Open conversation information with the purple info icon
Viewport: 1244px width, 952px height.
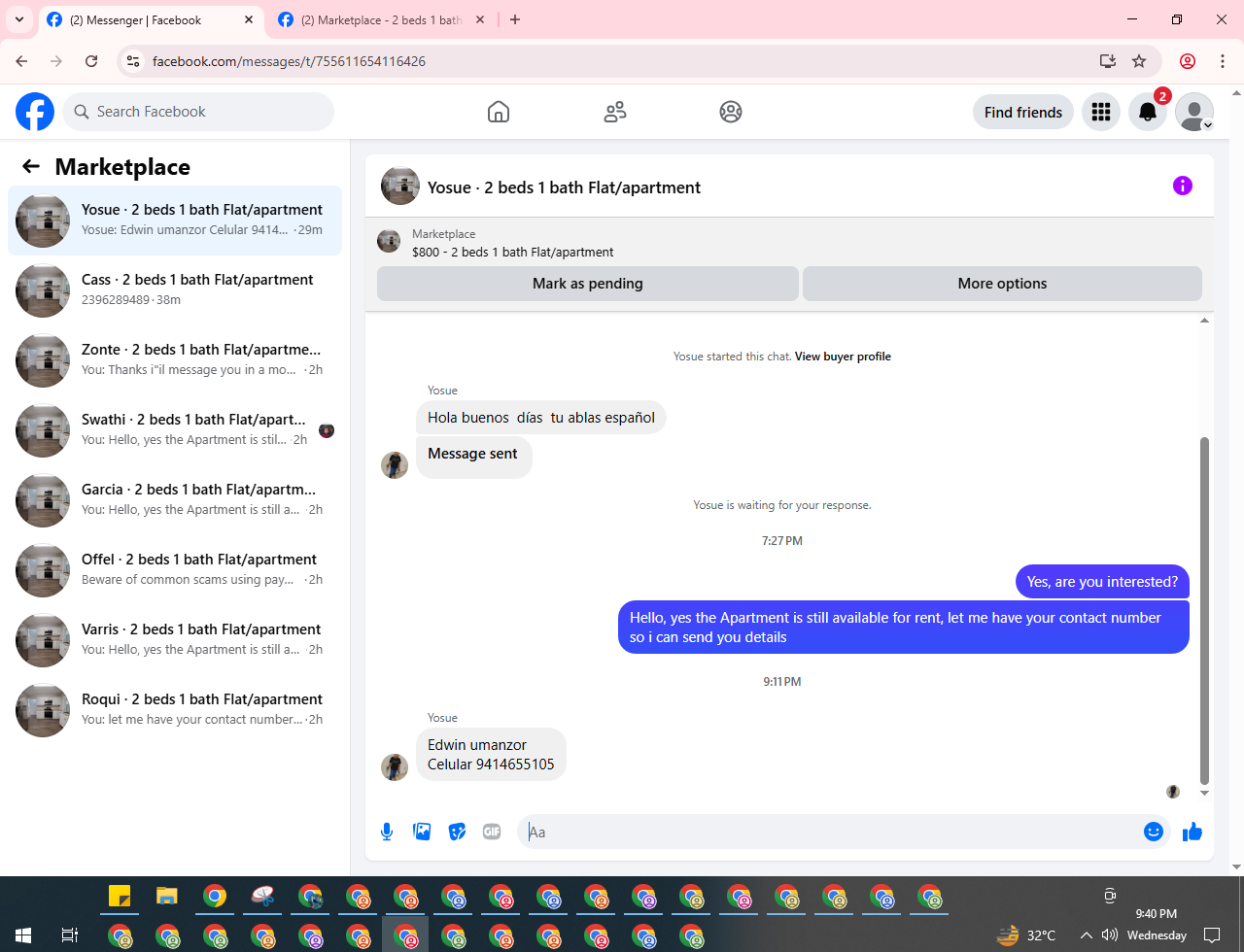(x=1183, y=186)
